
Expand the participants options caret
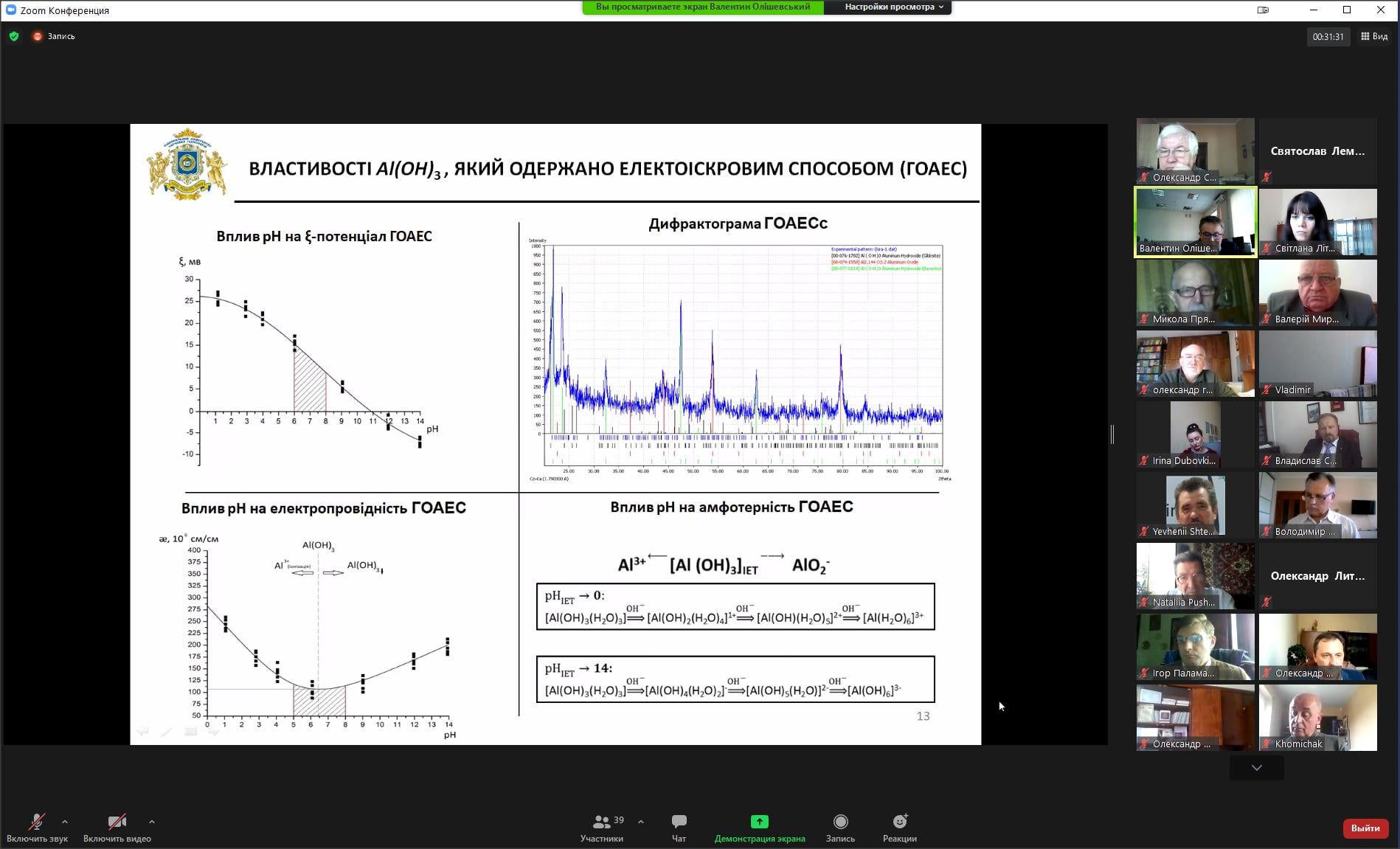click(x=640, y=821)
